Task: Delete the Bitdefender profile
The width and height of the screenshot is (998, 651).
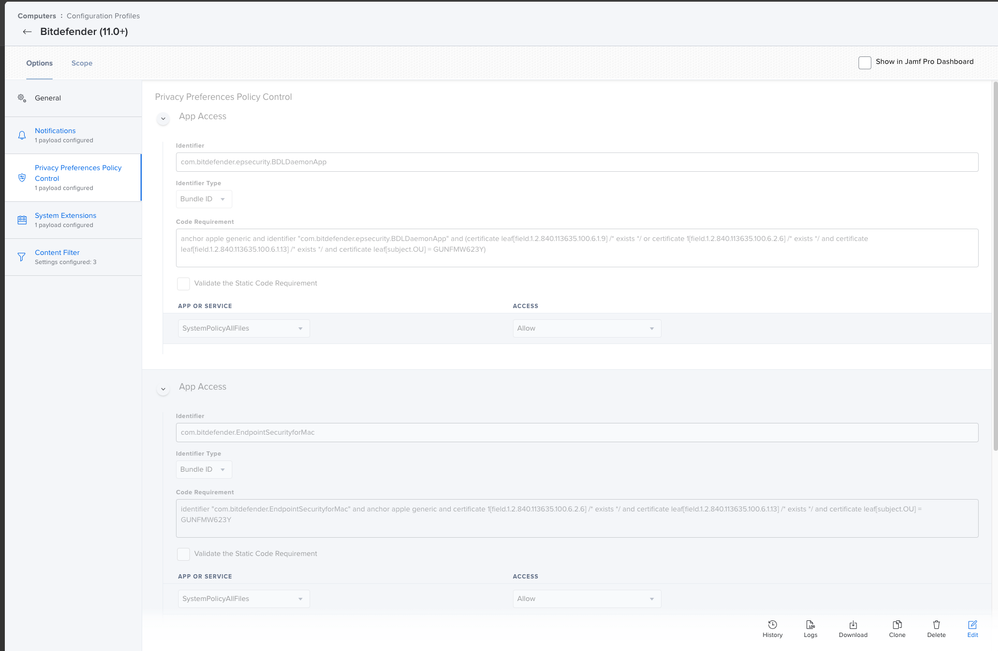Action: click(x=936, y=629)
